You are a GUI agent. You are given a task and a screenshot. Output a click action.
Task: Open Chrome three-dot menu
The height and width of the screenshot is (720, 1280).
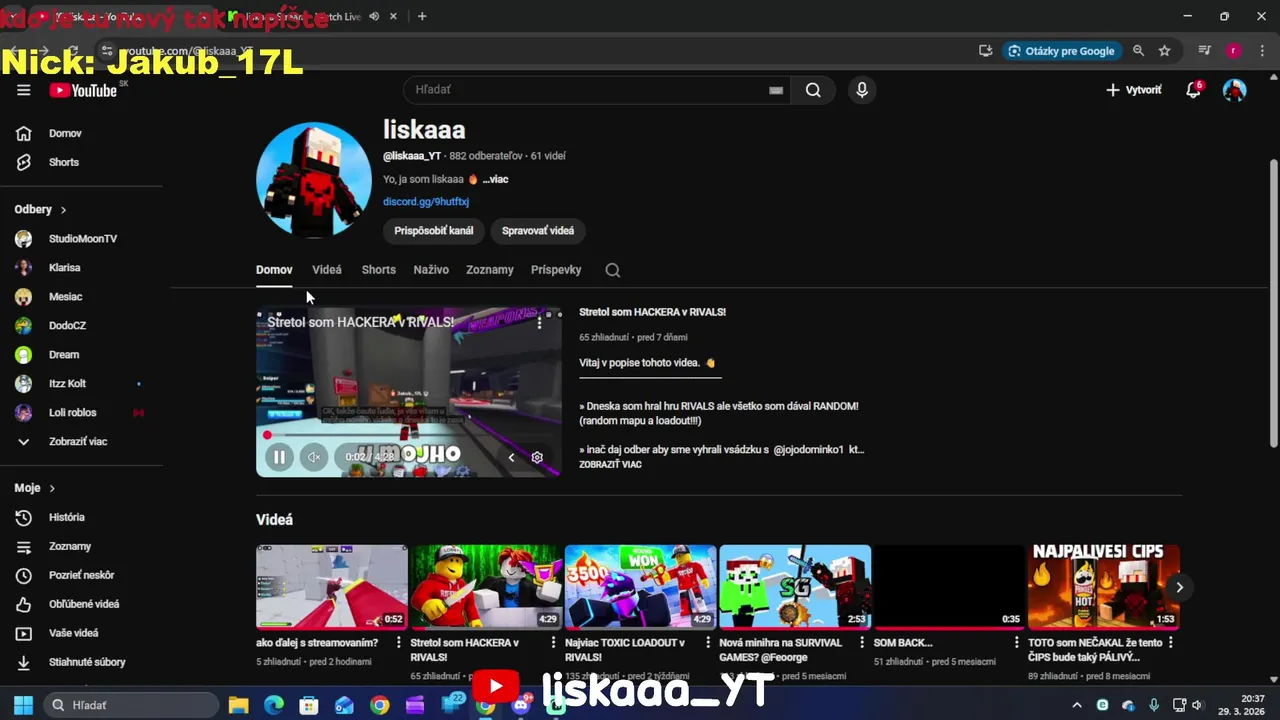(x=1262, y=51)
